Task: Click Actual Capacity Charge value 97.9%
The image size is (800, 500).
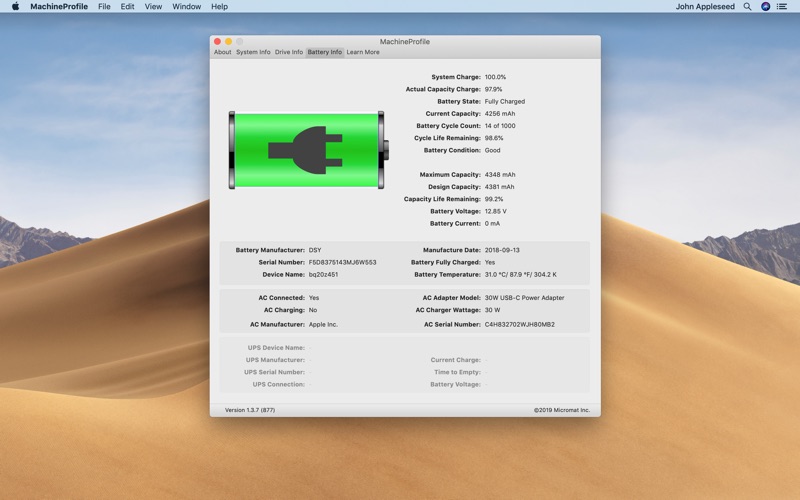Action: coord(493,89)
